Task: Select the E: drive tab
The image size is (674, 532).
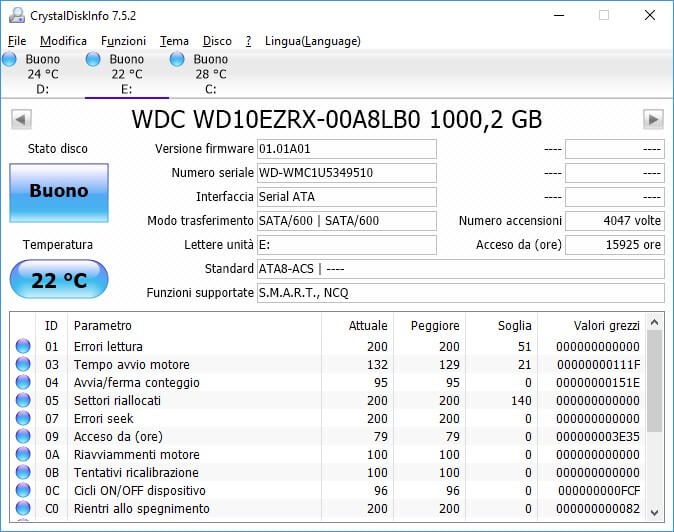Action: tap(127, 74)
